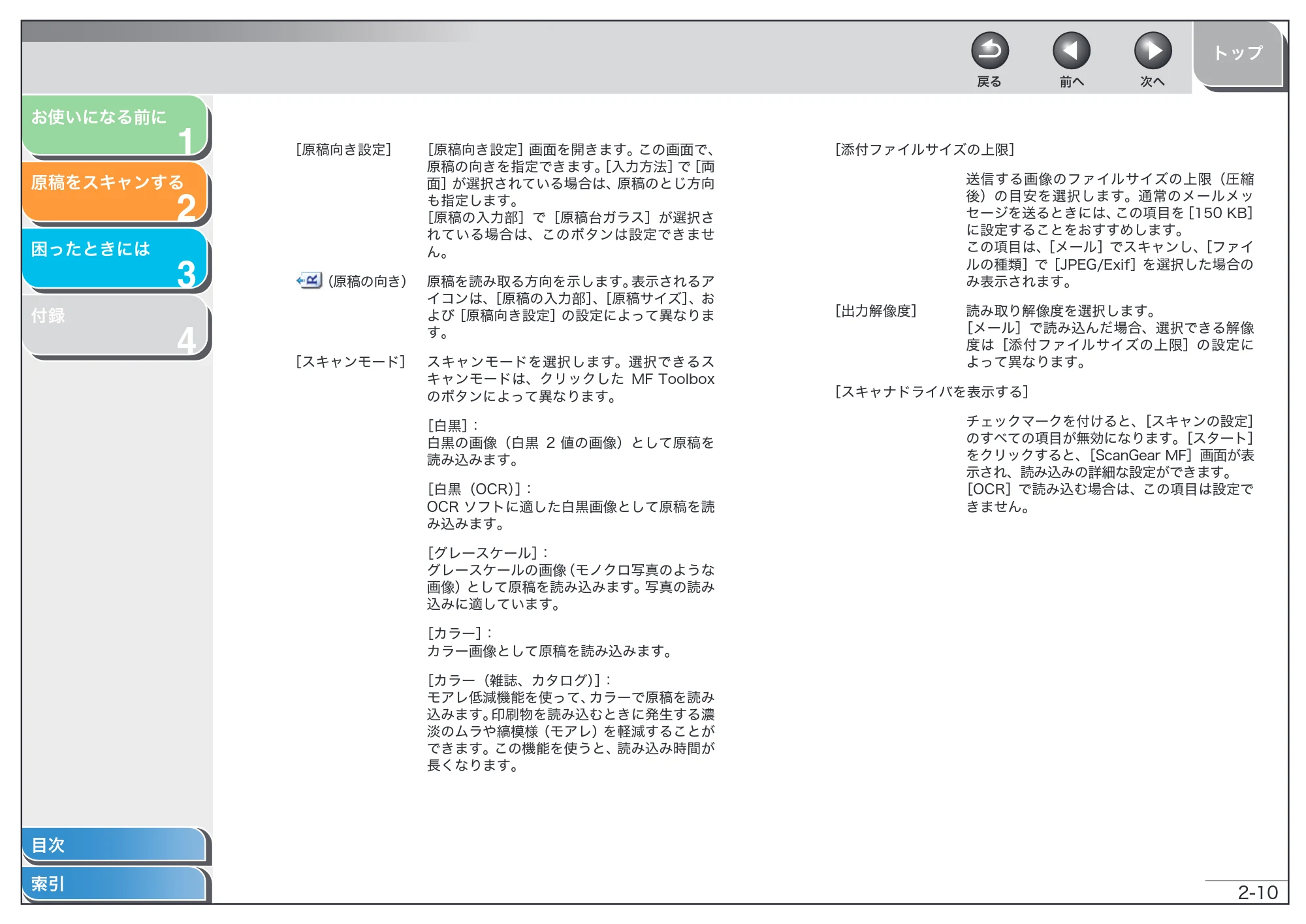Open the トップ tab
This screenshot has width=1306, height=924.
[x=1238, y=54]
